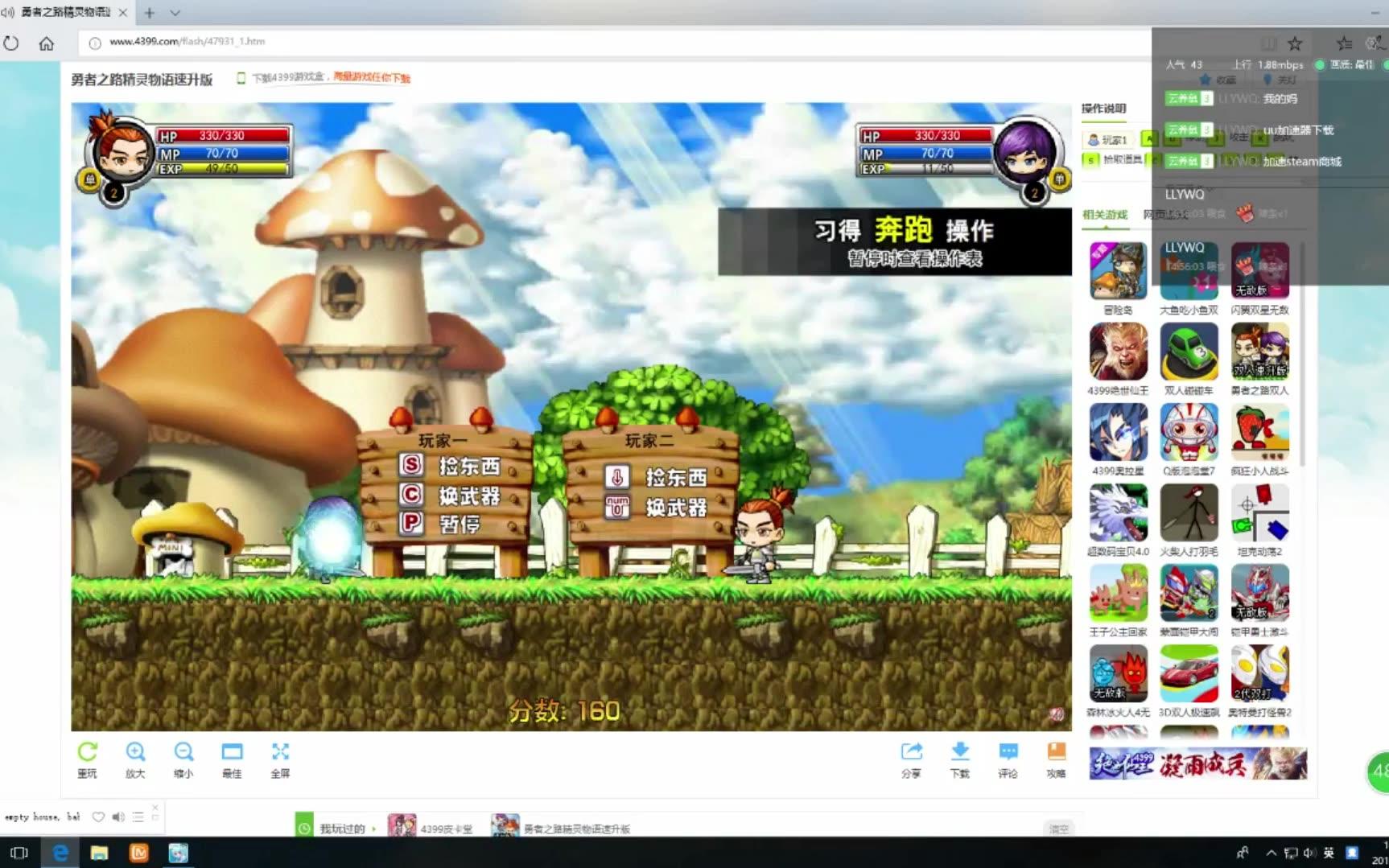
Task: Open comments with the 评论 icon
Action: 1008,752
